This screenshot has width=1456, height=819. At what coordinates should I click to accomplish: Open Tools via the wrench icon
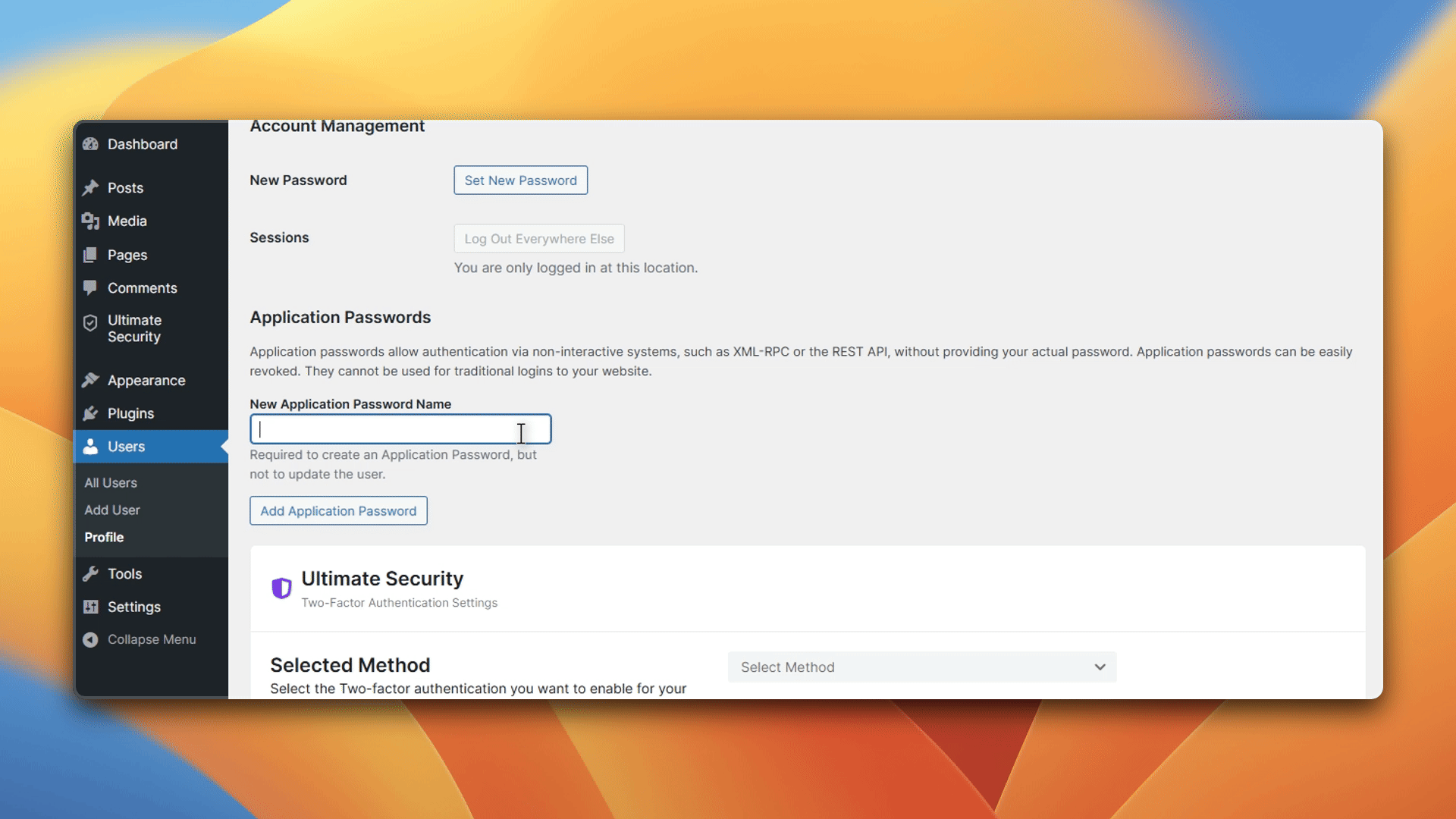tap(91, 573)
